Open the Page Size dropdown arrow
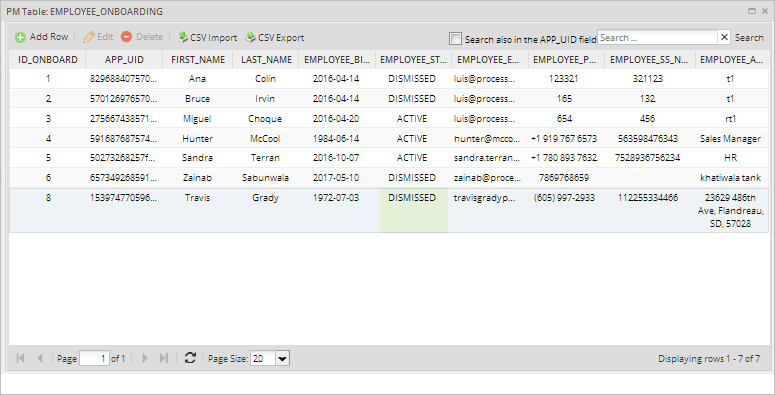The height and width of the screenshot is (395, 775). tap(282, 358)
